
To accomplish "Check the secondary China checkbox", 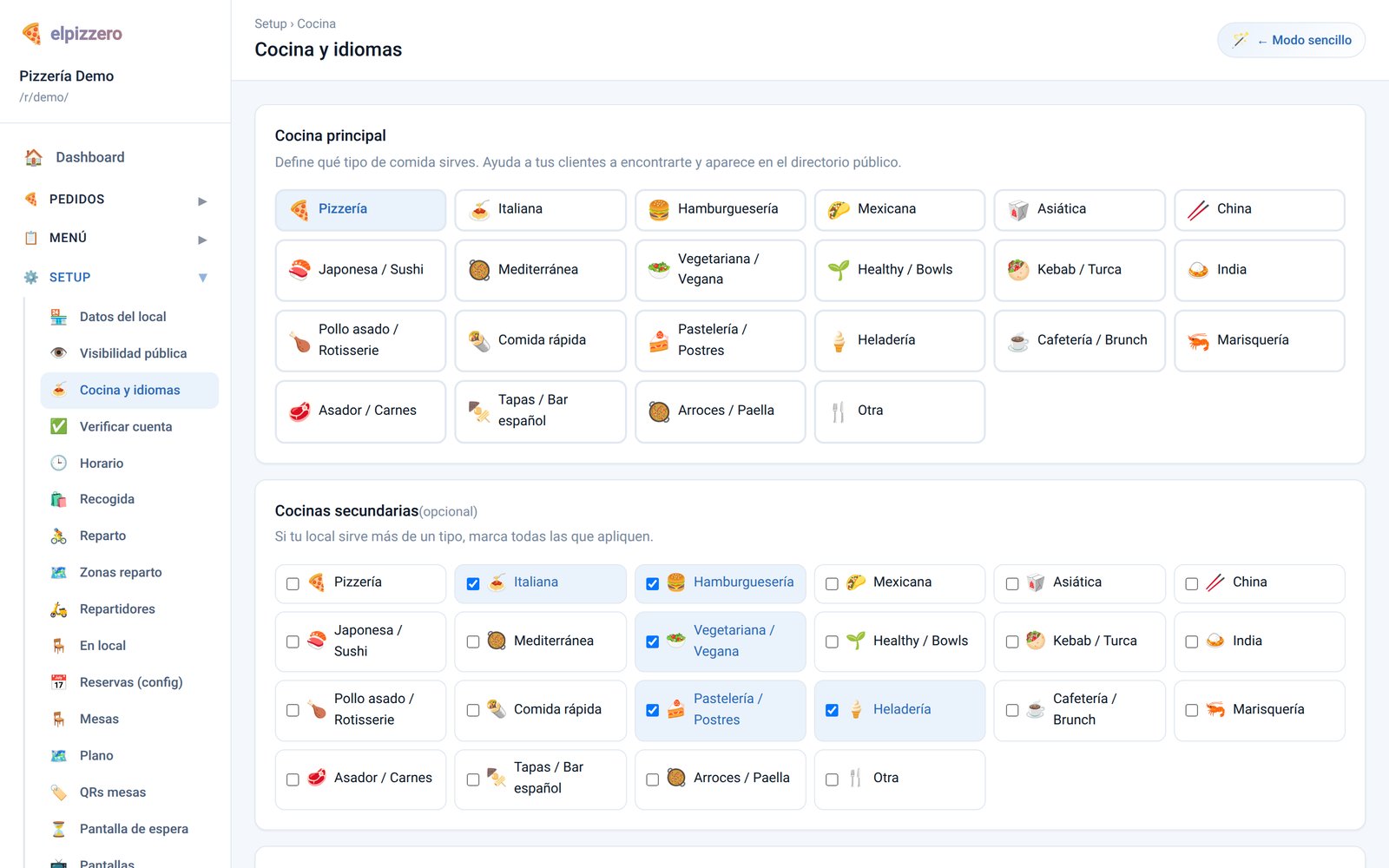I will coord(1192,584).
